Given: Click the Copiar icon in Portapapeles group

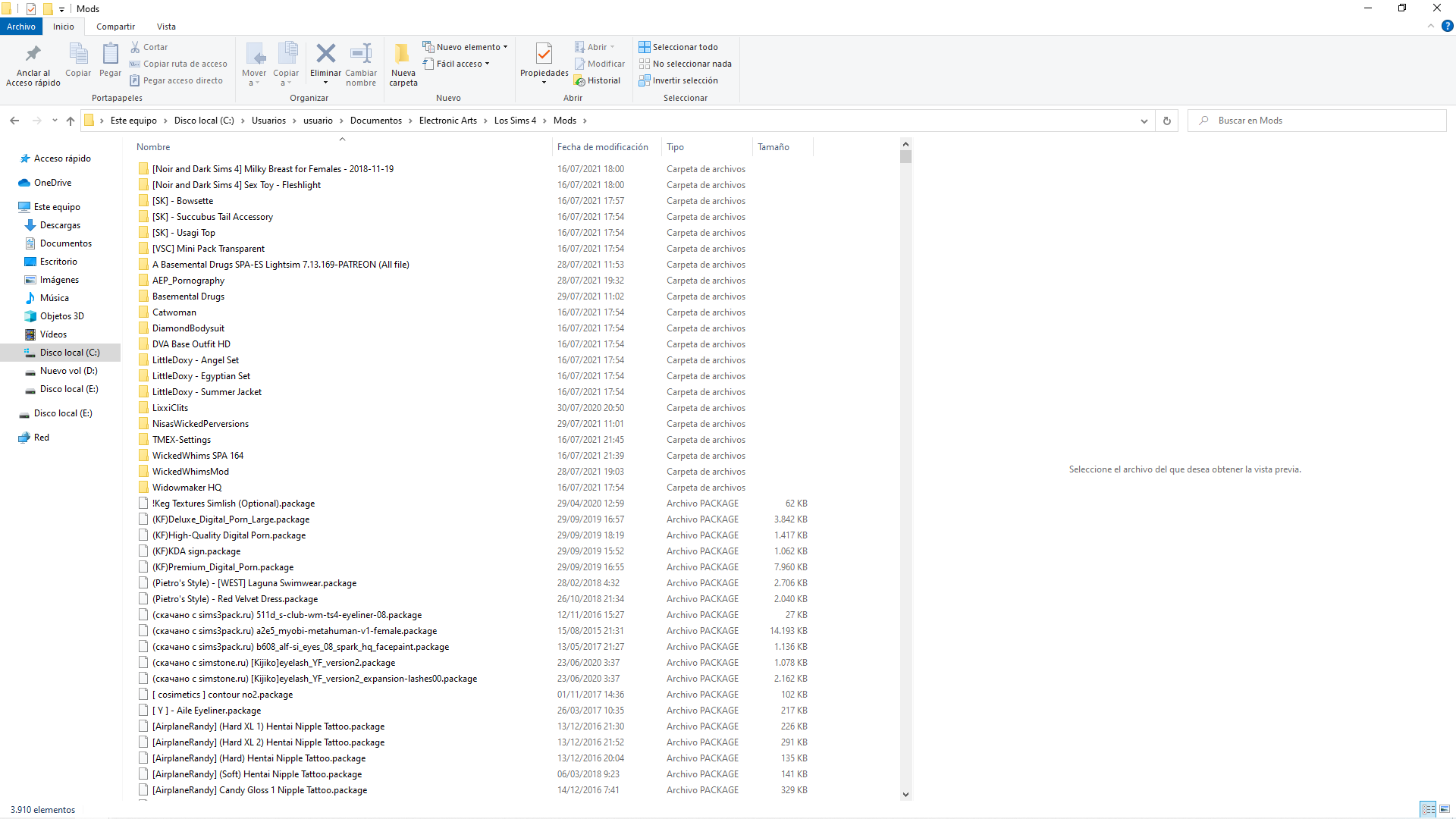Looking at the screenshot, I should [x=78, y=54].
